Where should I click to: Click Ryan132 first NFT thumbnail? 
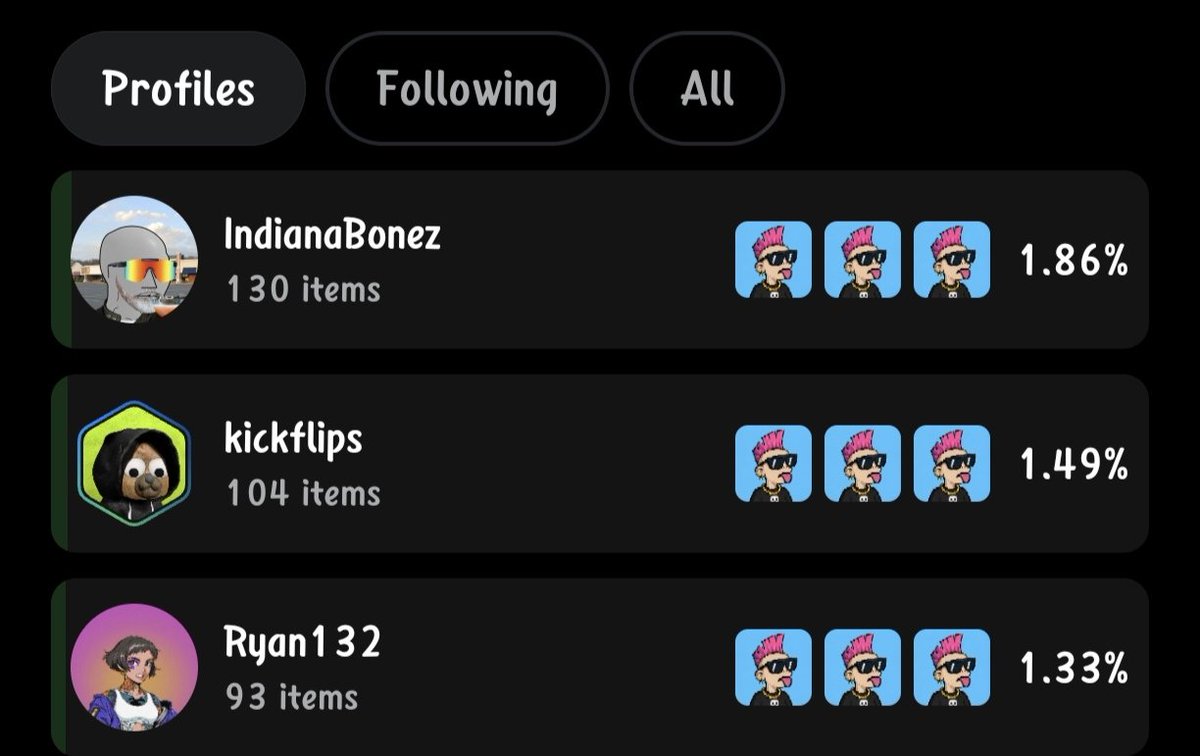tap(773, 668)
